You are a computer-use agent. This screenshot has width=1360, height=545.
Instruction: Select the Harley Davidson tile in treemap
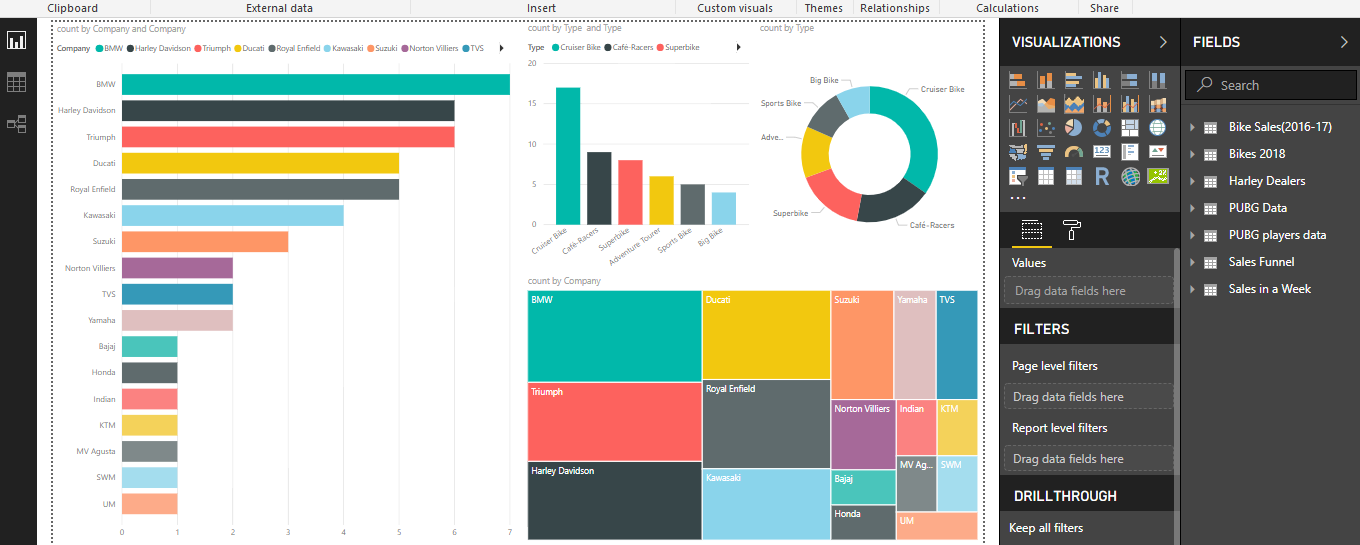[x=614, y=501]
